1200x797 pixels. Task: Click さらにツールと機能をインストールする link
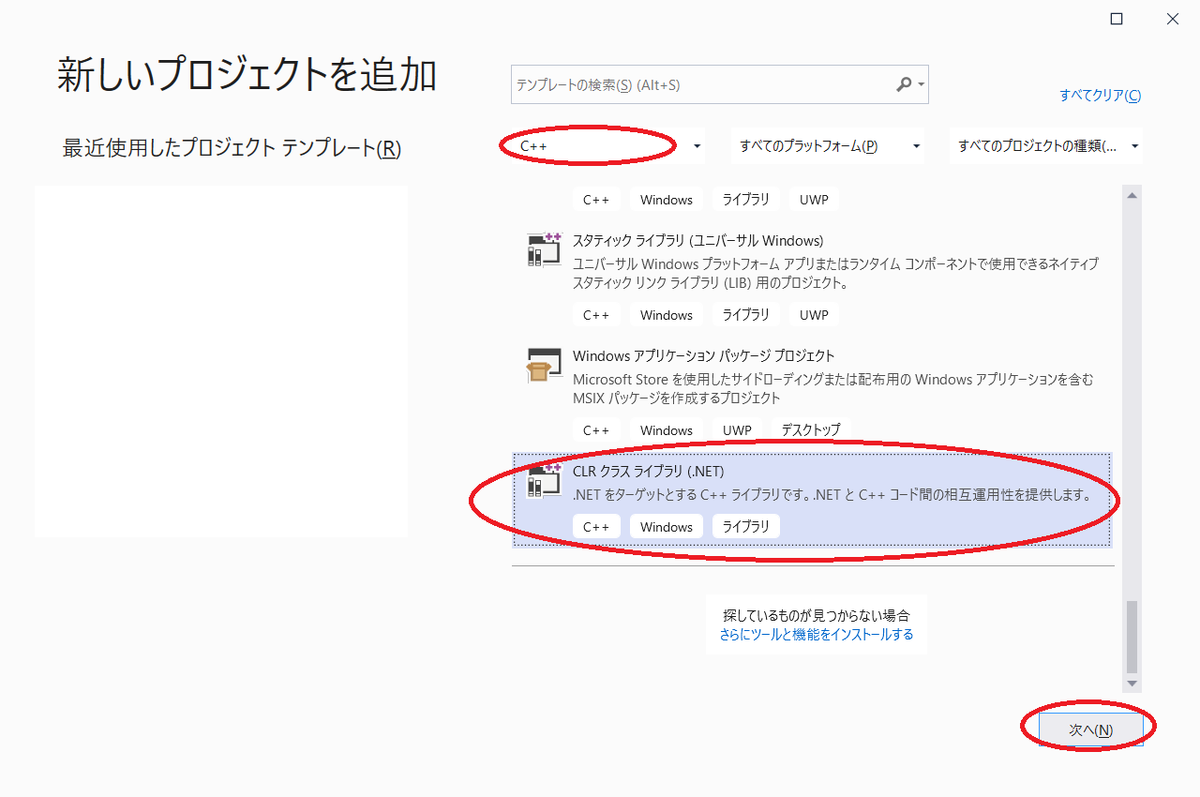[x=817, y=634]
